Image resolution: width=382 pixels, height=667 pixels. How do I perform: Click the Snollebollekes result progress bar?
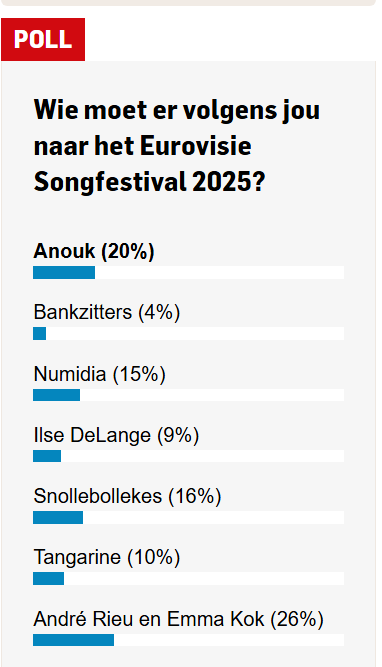click(188, 517)
